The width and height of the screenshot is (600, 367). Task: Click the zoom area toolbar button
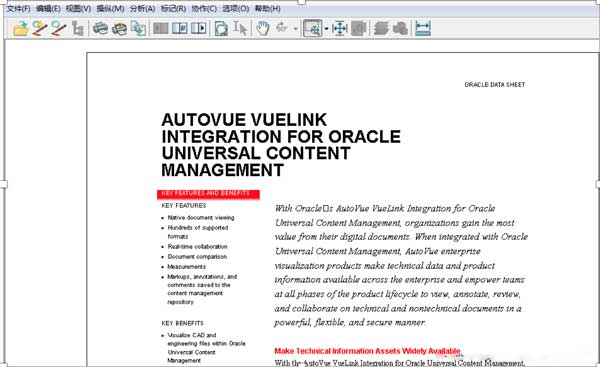(x=313, y=29)
